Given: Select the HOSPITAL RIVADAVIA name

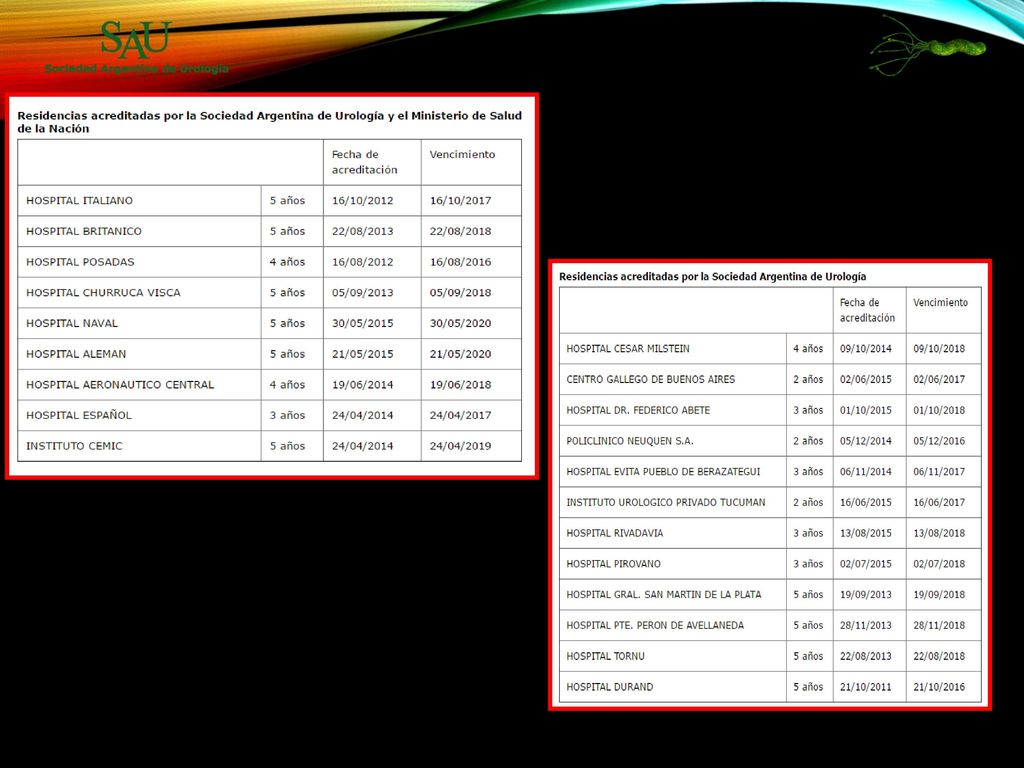Looking at the screenshot, I should [615, 533].
